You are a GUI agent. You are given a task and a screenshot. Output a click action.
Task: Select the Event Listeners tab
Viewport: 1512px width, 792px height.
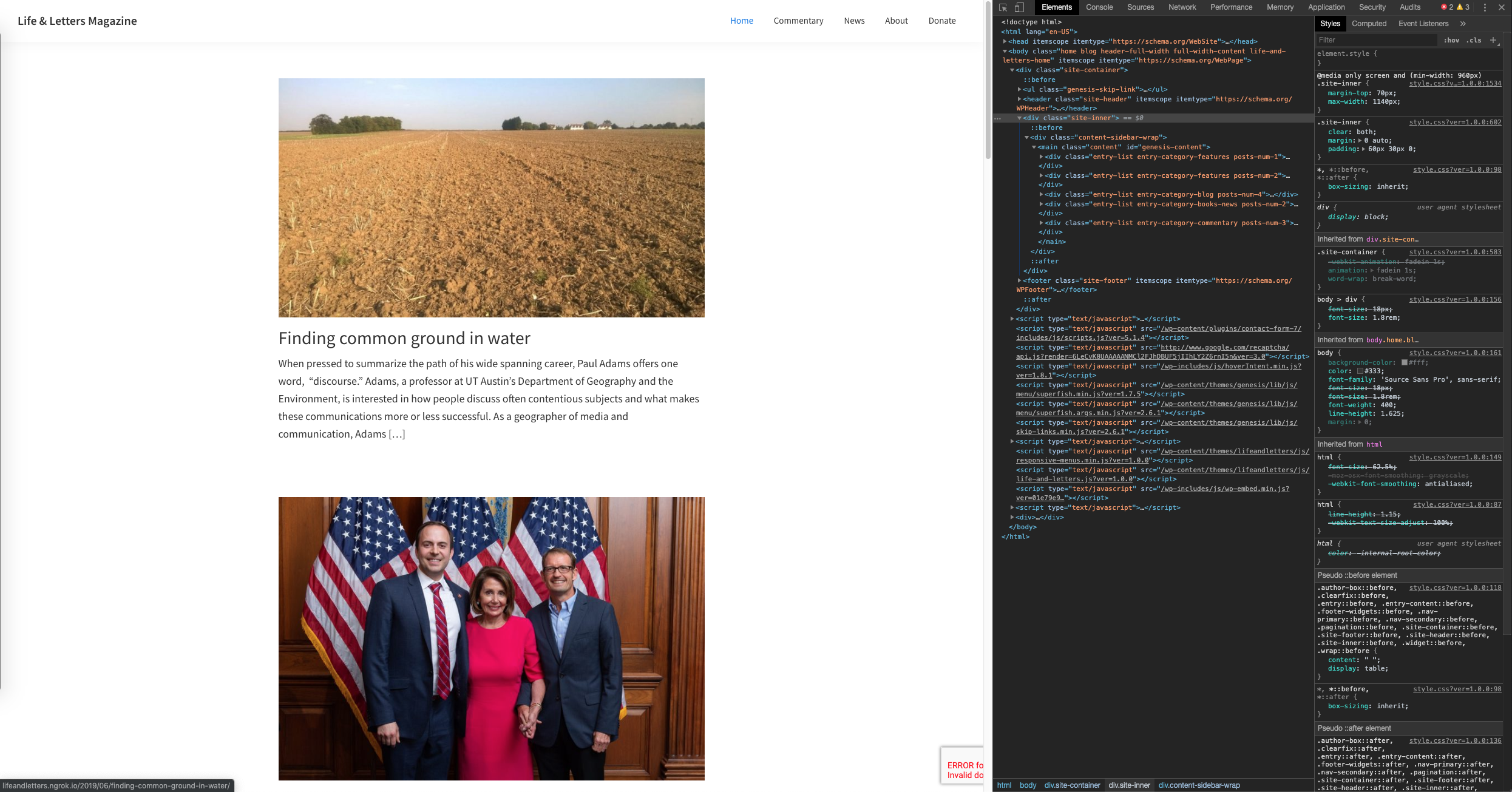[x=1423, y=24]
